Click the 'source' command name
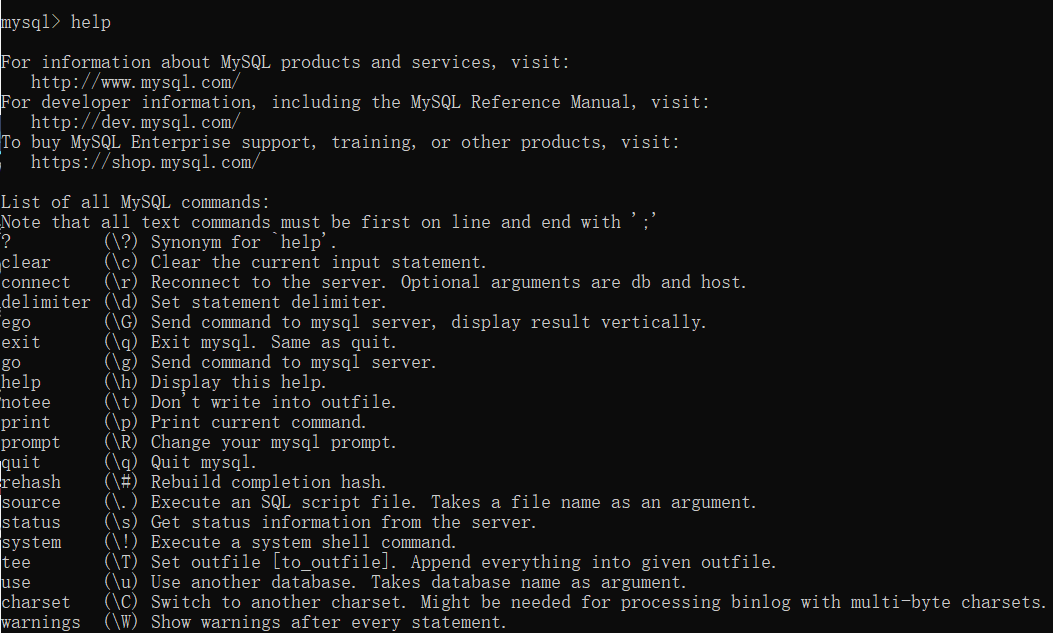1053x633 pixels. [31, 502]
